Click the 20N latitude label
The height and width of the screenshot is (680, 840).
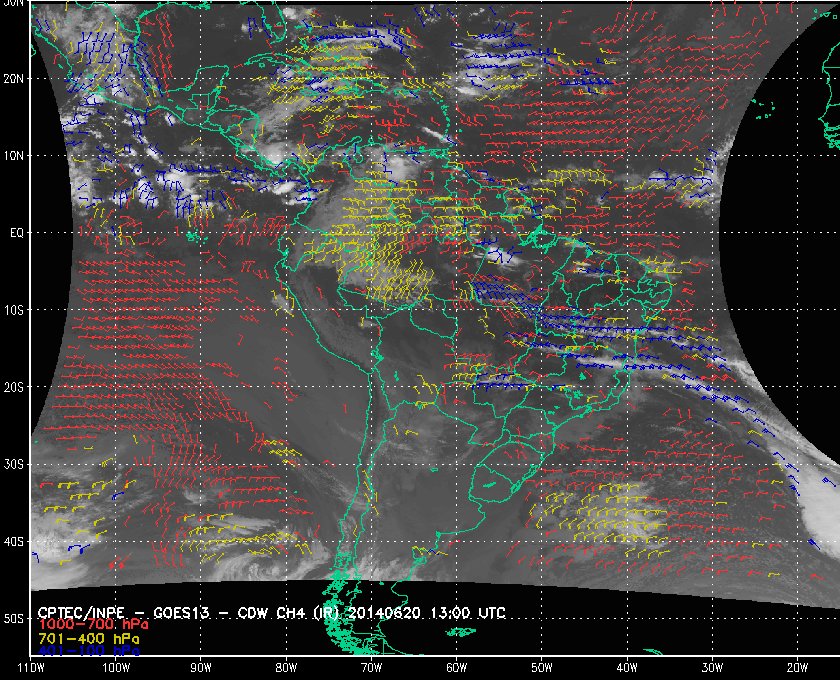[15, 78]
